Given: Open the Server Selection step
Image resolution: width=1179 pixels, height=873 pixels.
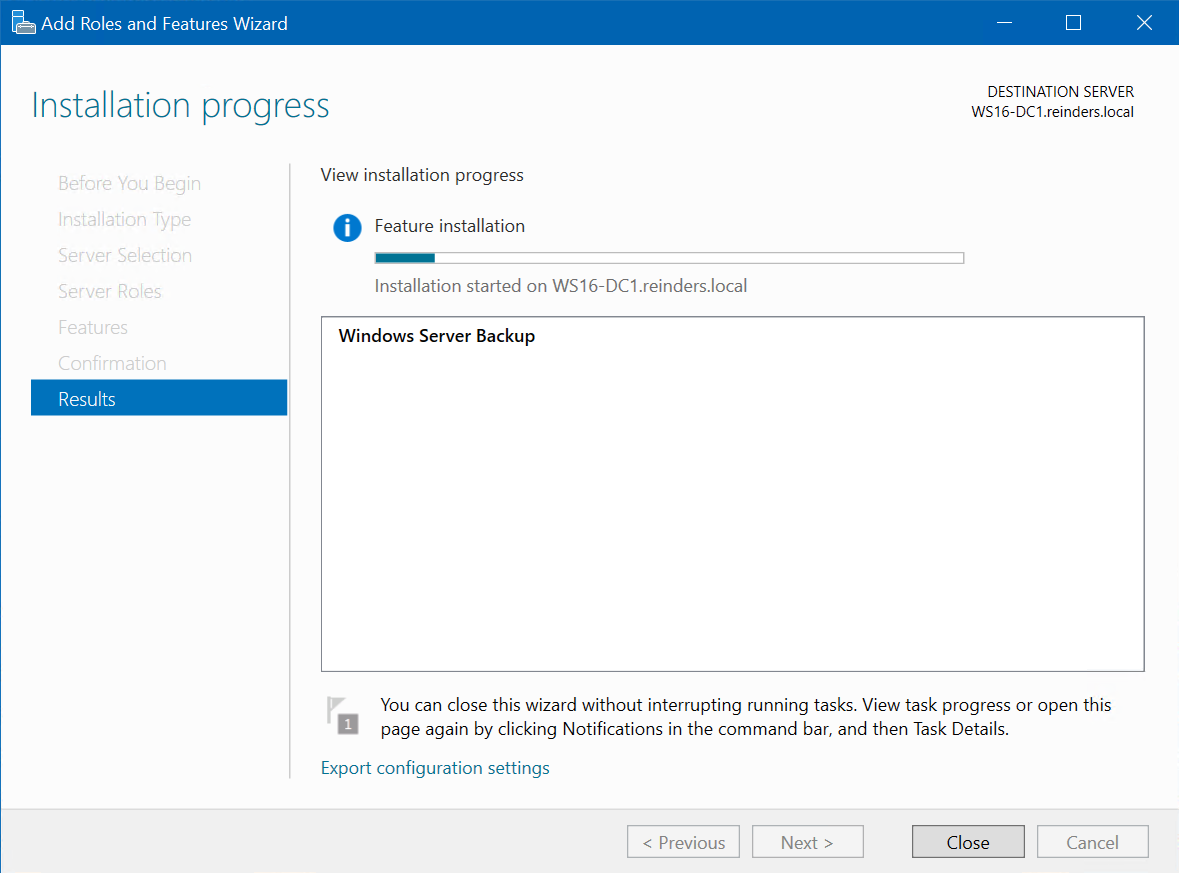Looking at the screenshot, I should [x=125, y=256].
